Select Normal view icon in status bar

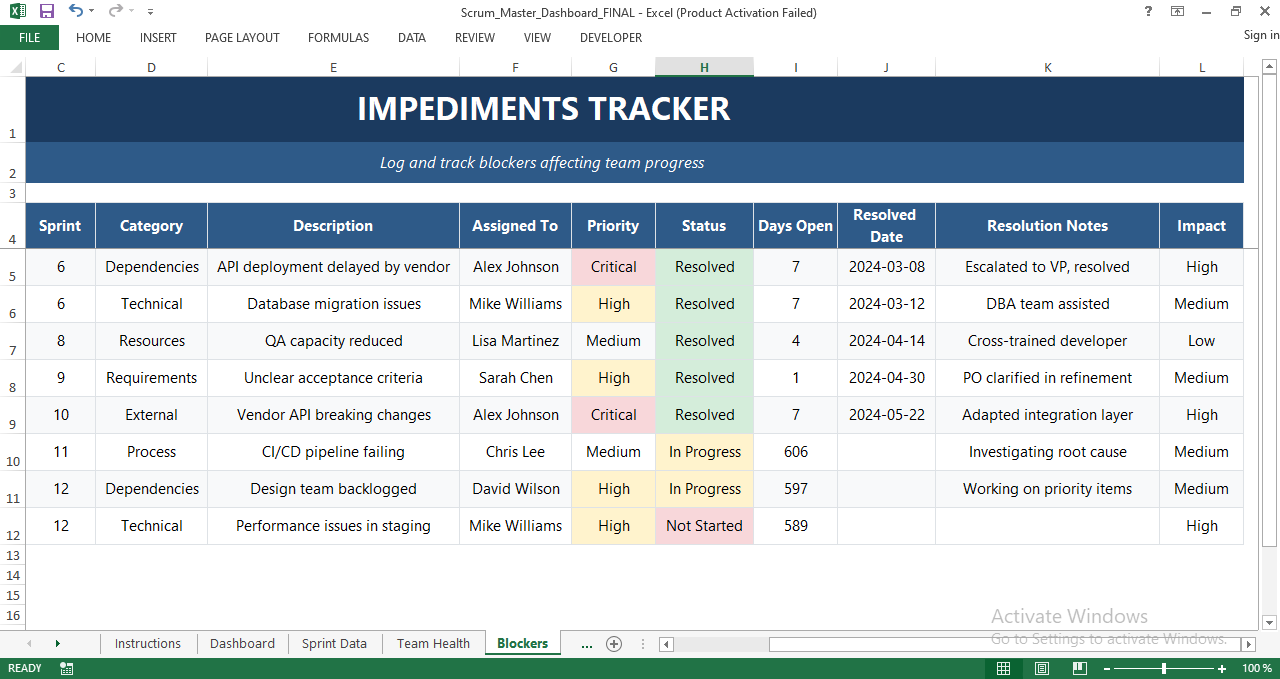[x=1003, y=668]
